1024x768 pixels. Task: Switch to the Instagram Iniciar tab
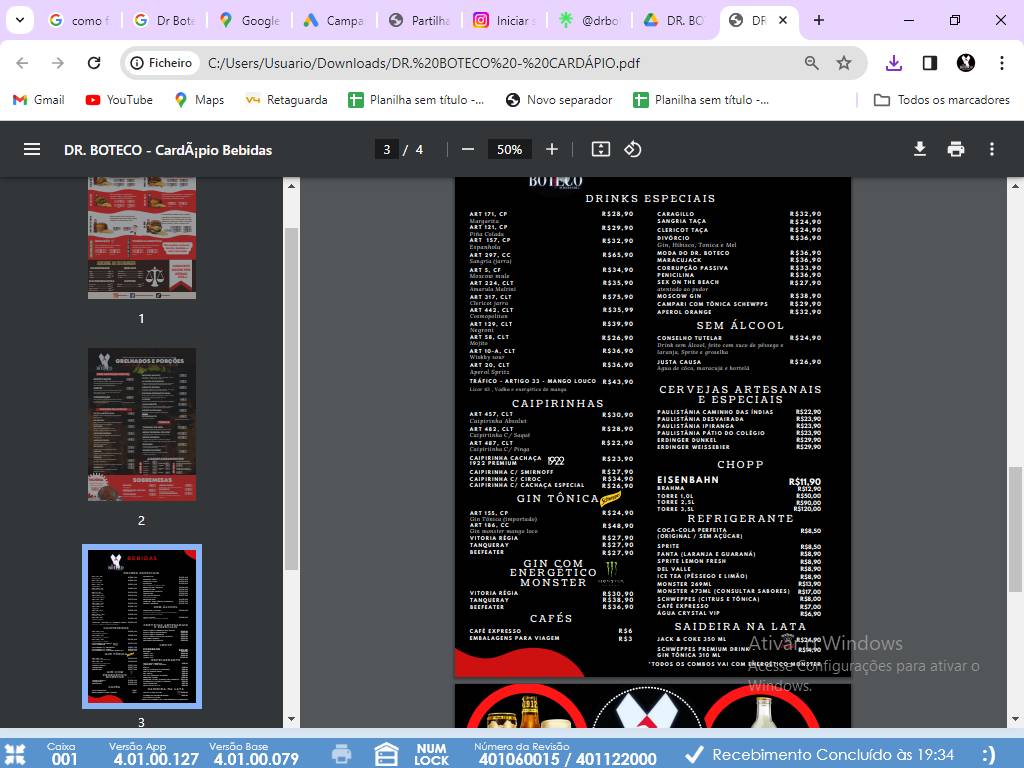pos(504,20)
